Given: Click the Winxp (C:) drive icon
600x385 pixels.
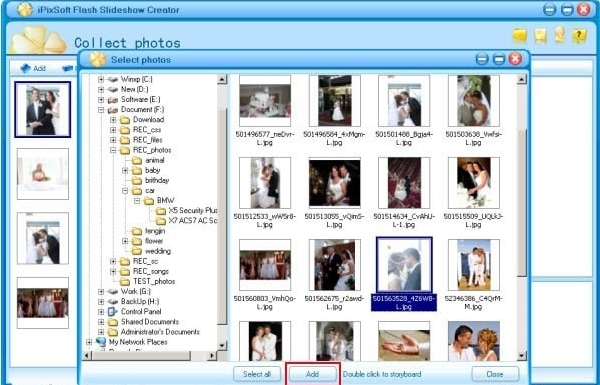Looking at the screenshot, I should [112, 79].
